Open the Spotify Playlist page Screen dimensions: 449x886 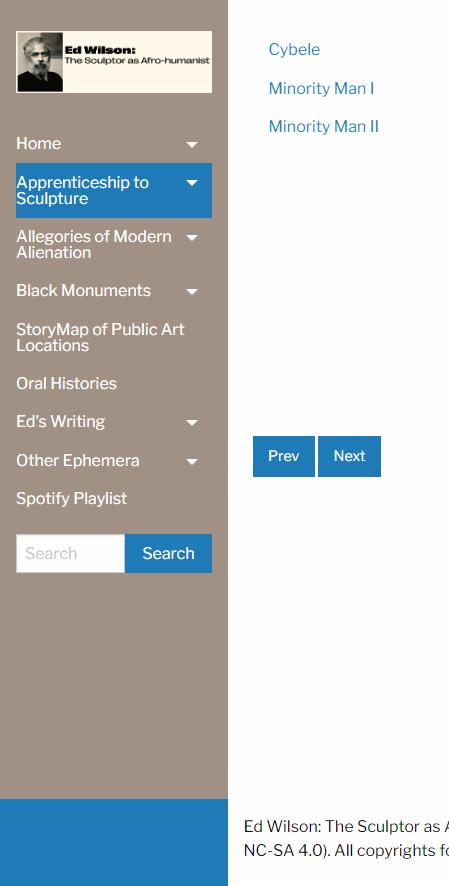[72, 498]
